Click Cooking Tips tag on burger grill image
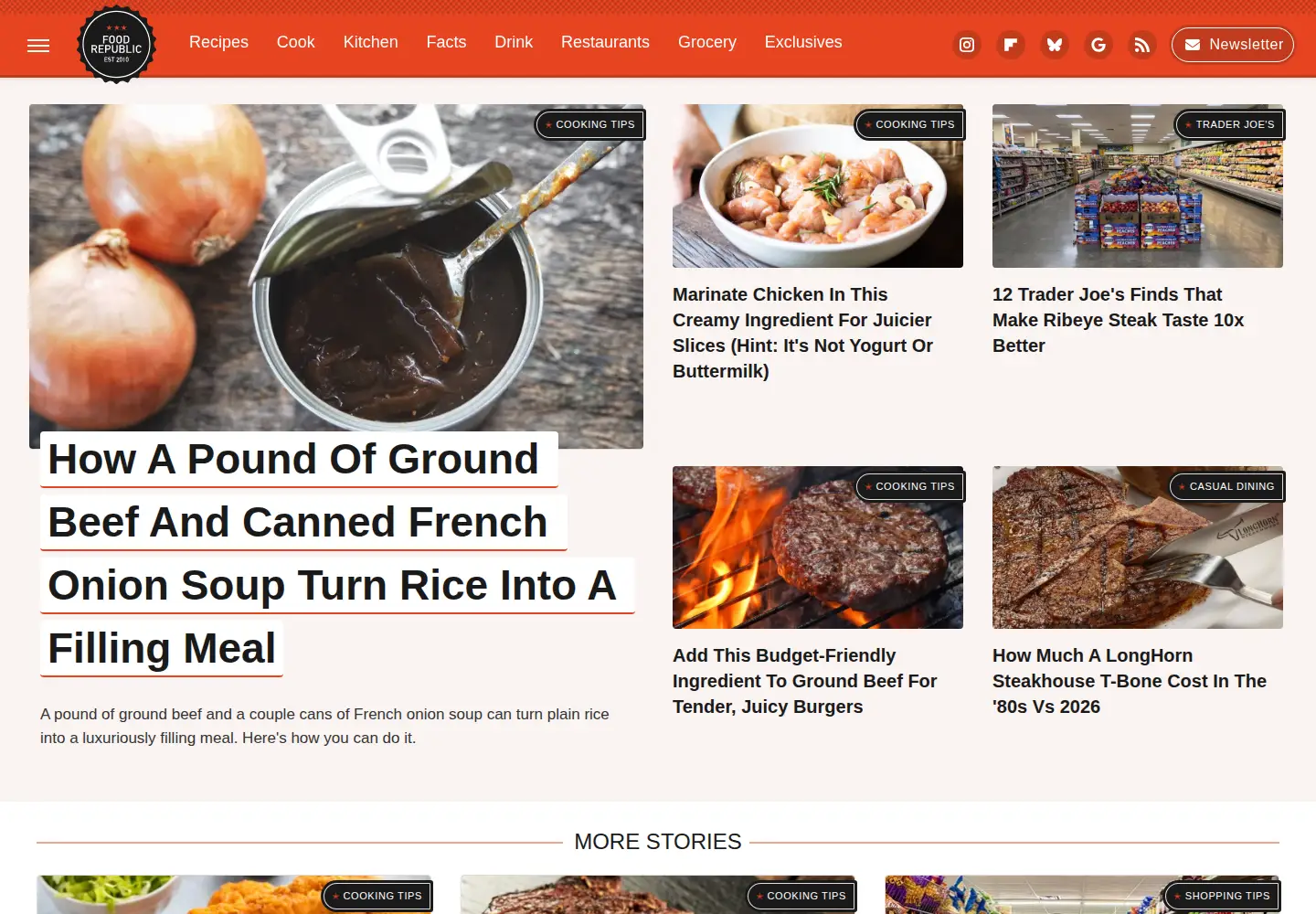This screenshot has width=1316, height=914. tap(910, 486)
